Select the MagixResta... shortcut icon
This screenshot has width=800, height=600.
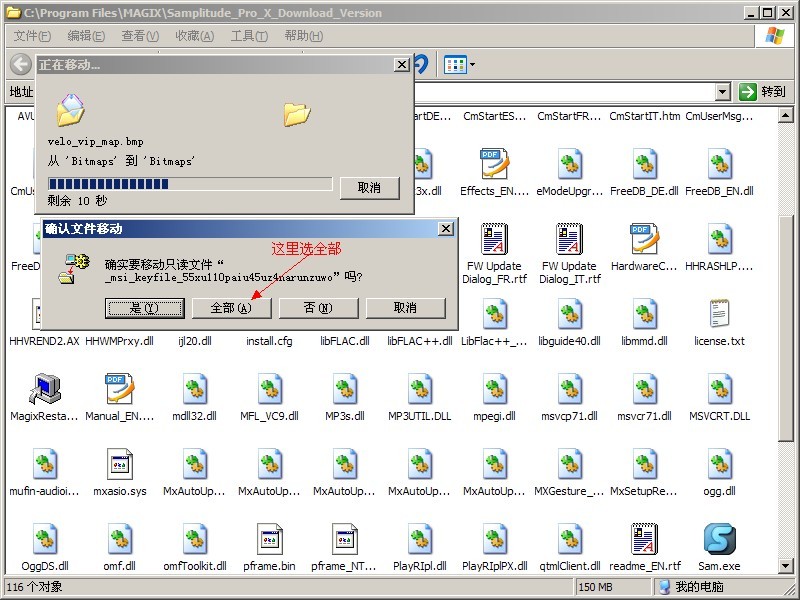pos(45,389)
